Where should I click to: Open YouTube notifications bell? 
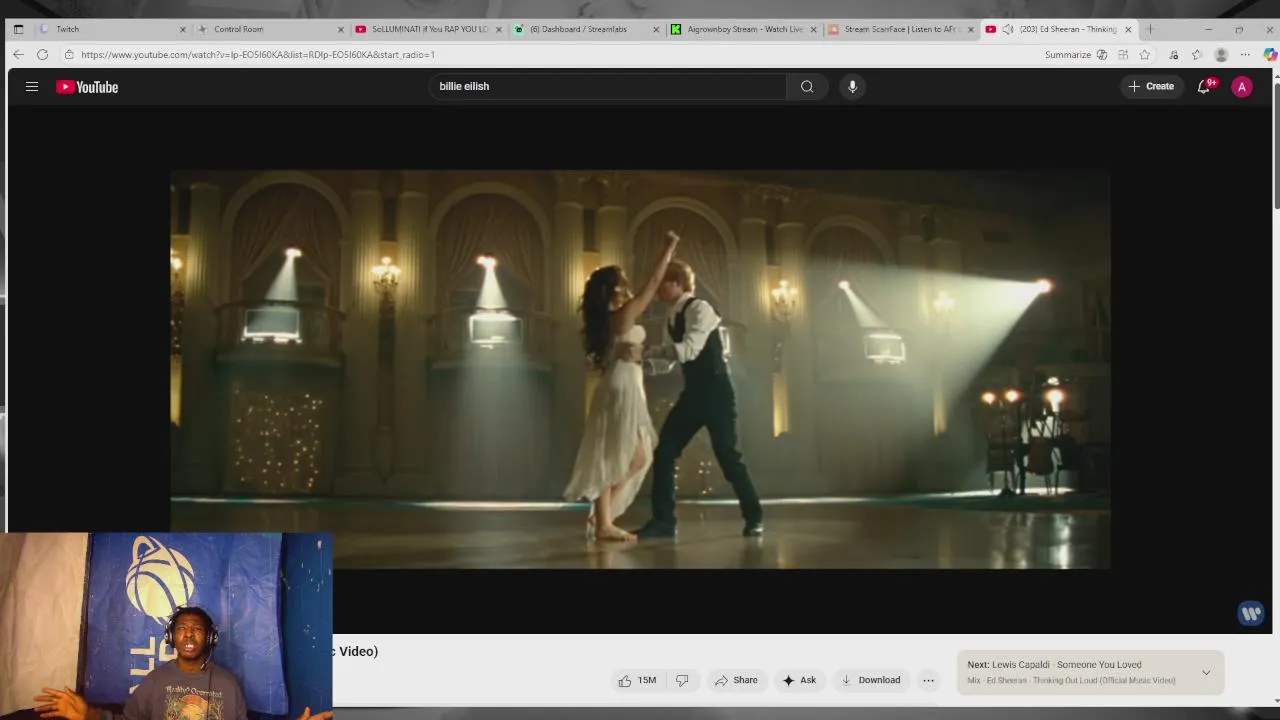pyautogui.click(x=1204, y=87)
